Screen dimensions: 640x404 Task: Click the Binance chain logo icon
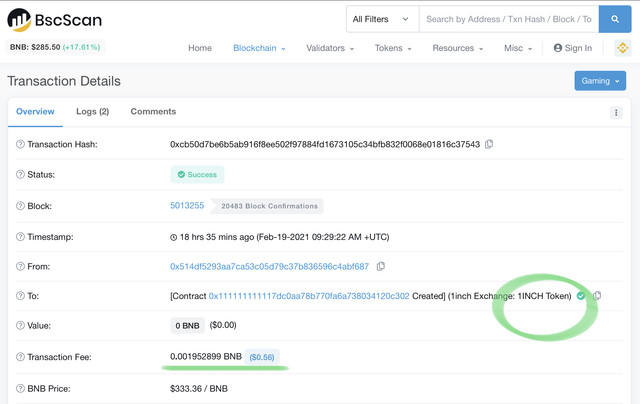pos(622,48)
